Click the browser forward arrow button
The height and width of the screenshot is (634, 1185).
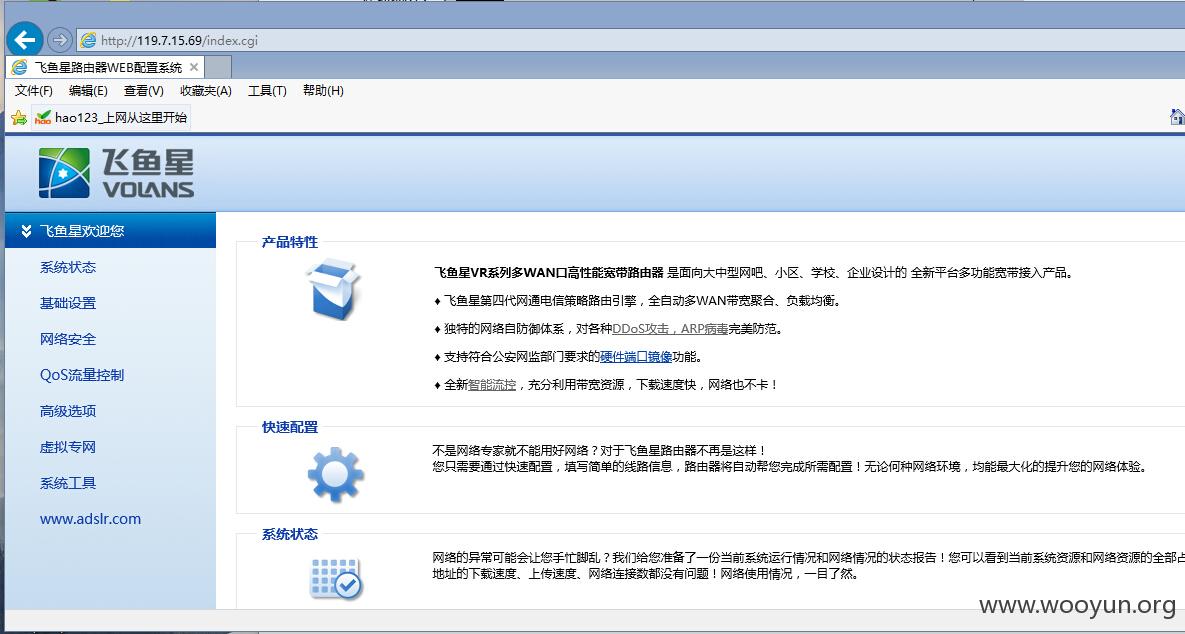[59, 39]
